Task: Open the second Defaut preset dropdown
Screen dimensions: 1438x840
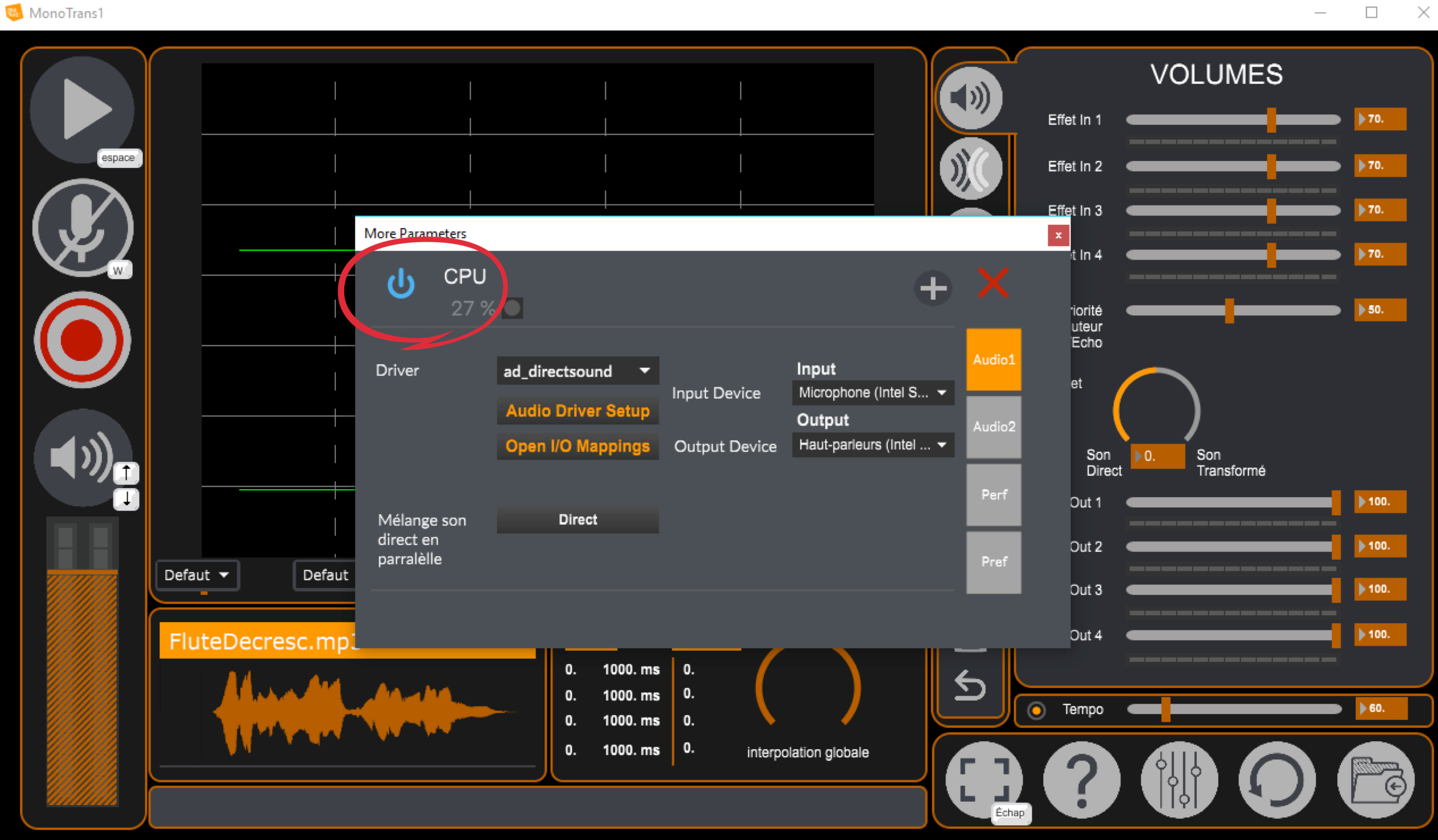Action: click(x=325, y=575)
